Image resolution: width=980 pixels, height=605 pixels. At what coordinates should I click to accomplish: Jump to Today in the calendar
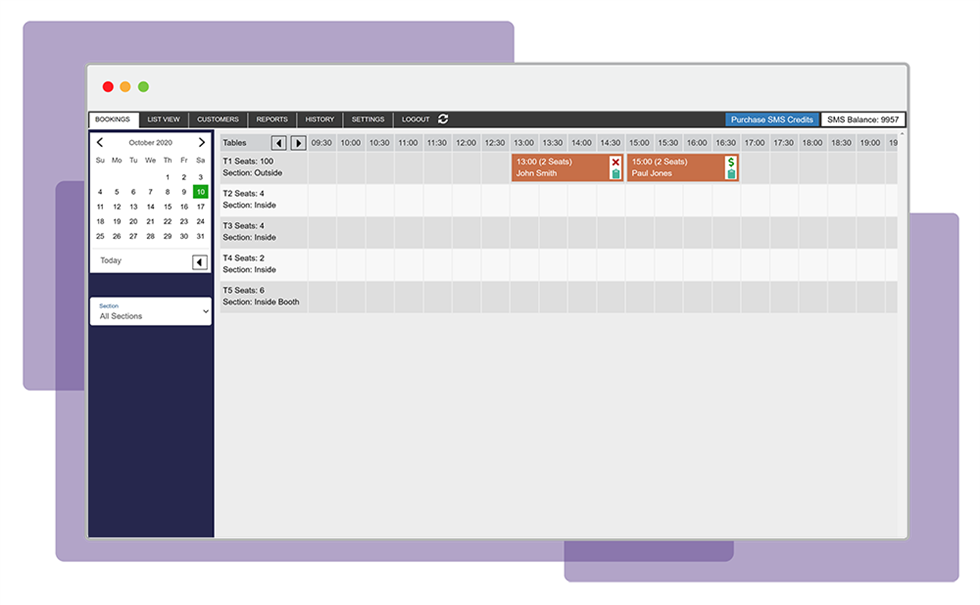(x=111, y=261)
